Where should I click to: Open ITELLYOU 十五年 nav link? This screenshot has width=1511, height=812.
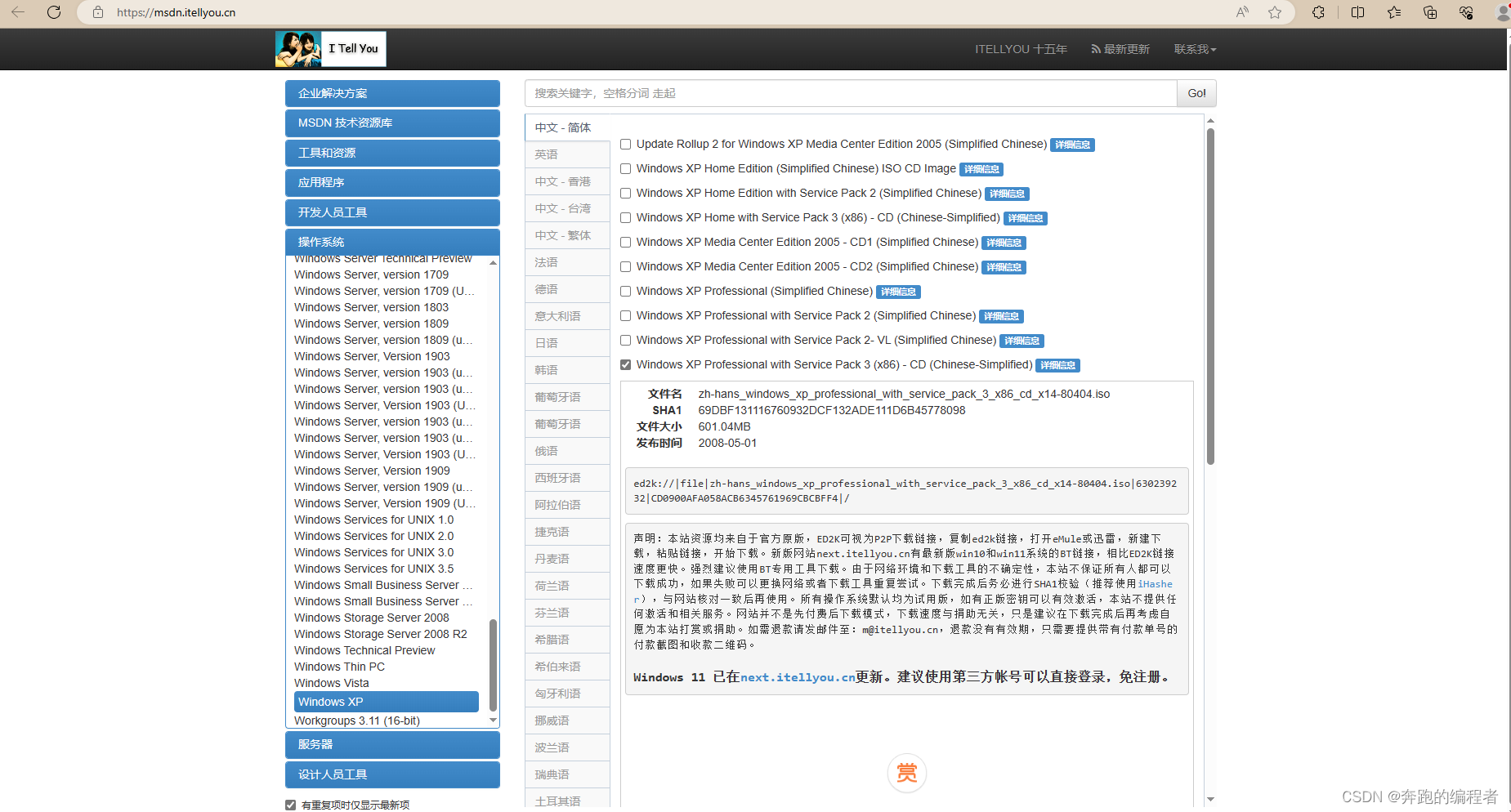tap(1021, 49)
